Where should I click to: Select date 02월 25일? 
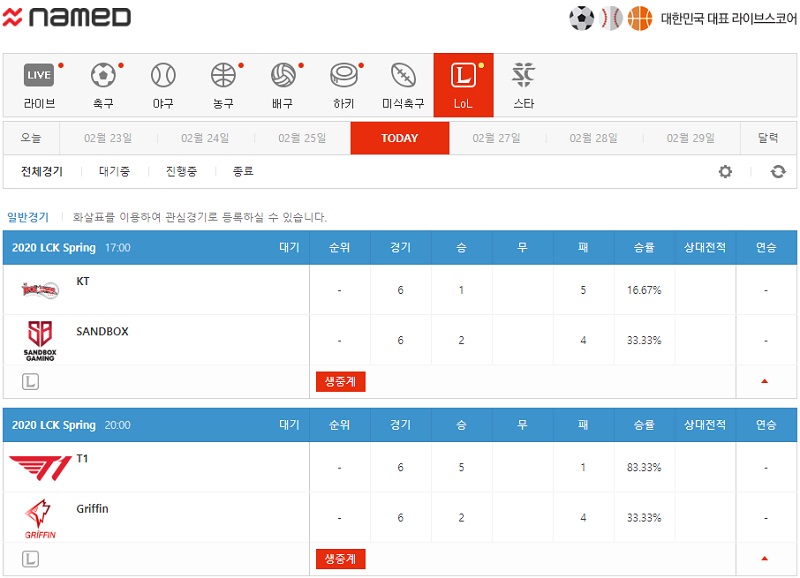click(302, 138)
